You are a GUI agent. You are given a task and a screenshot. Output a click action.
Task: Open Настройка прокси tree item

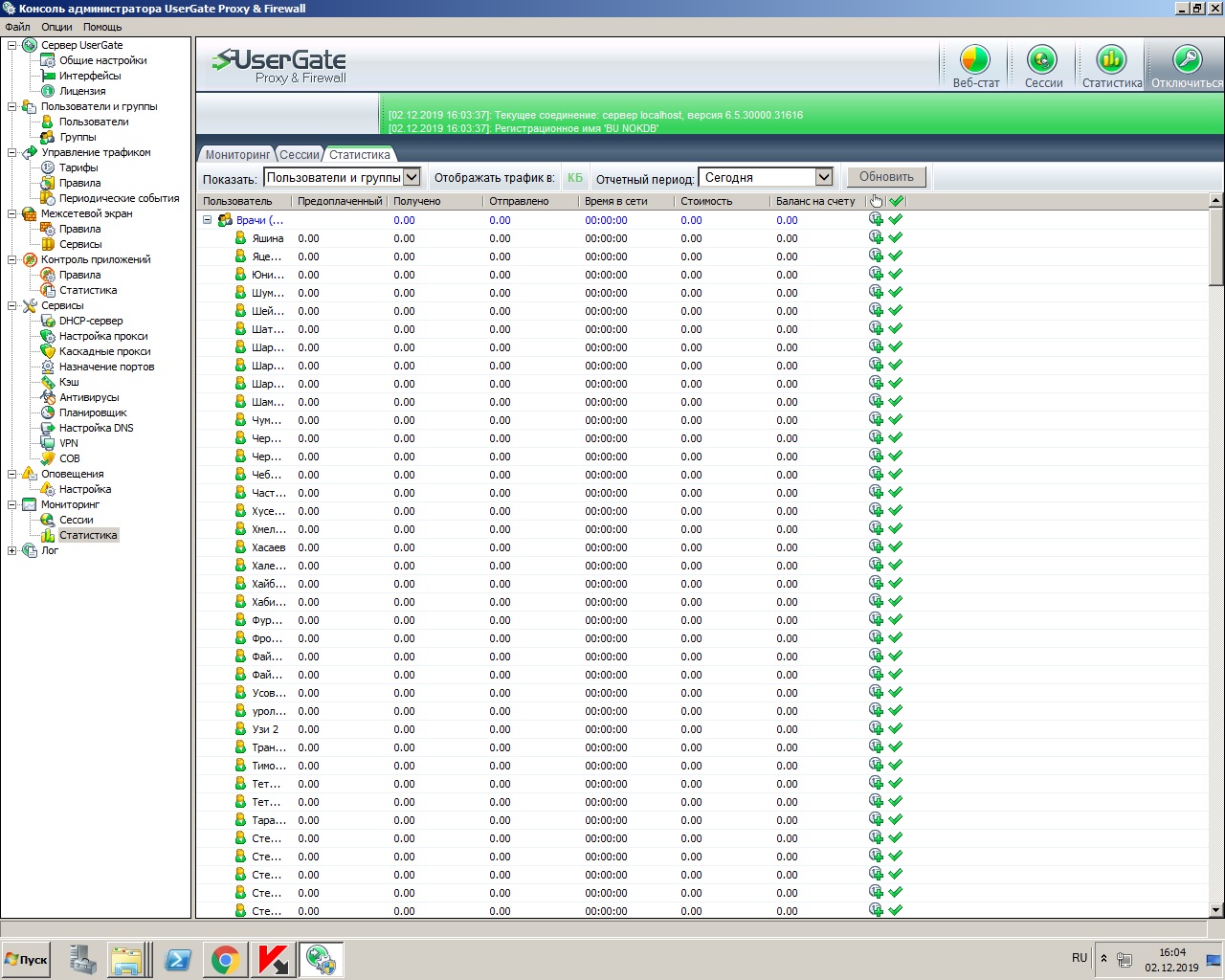click(x=103, y=336)
